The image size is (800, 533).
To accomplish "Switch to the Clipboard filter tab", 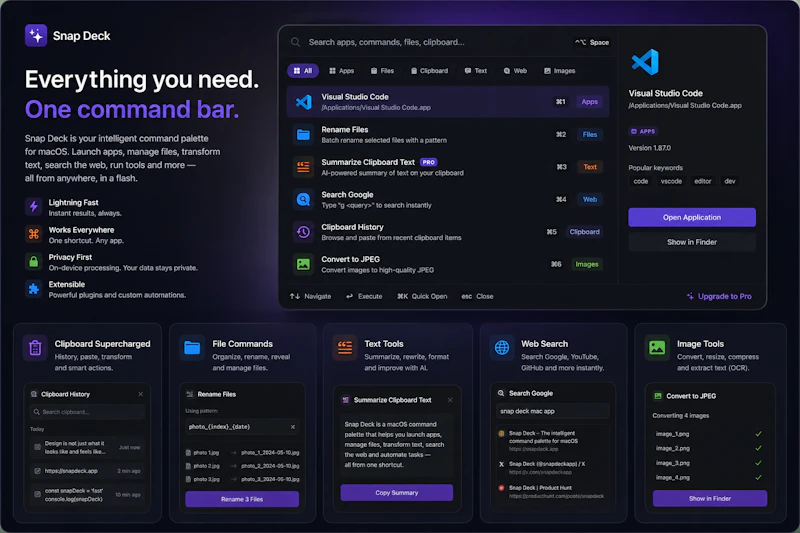I will coord(429,71).
